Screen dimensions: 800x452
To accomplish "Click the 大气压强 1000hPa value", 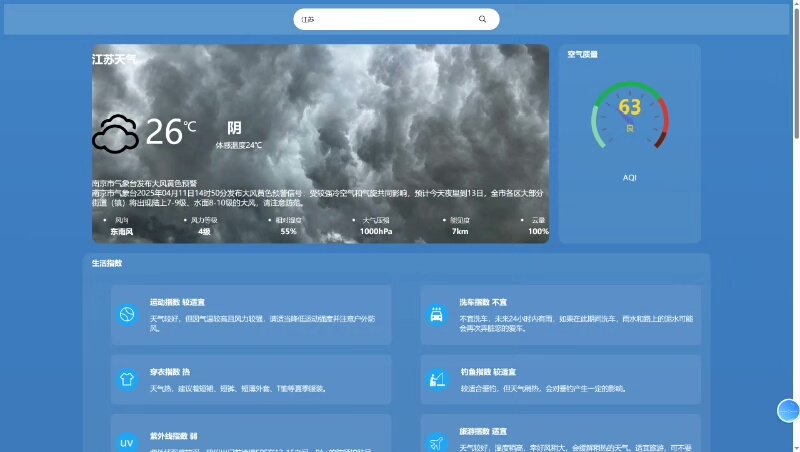I will 377,231.
